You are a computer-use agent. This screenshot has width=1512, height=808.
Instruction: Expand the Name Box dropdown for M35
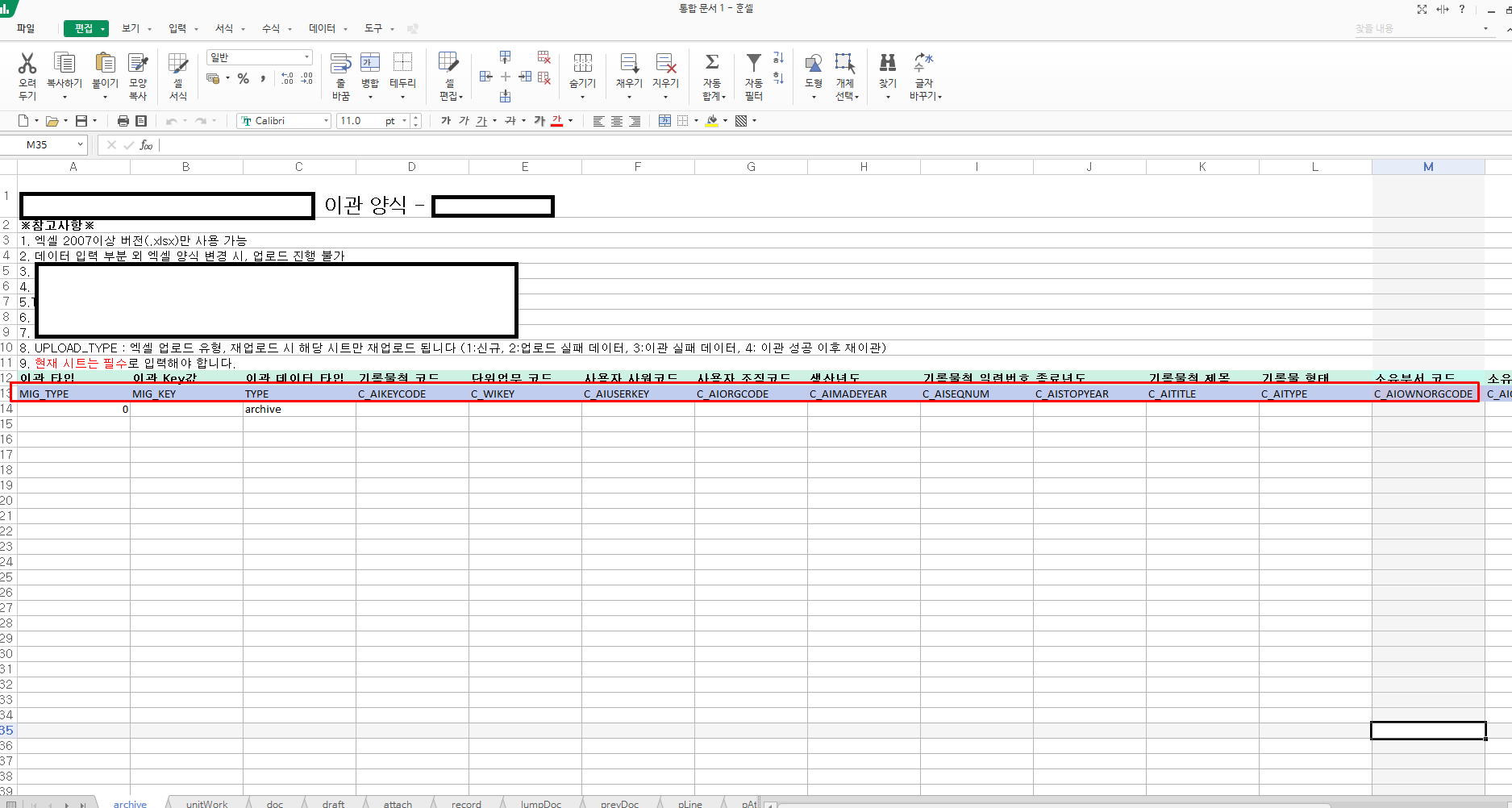80,145
